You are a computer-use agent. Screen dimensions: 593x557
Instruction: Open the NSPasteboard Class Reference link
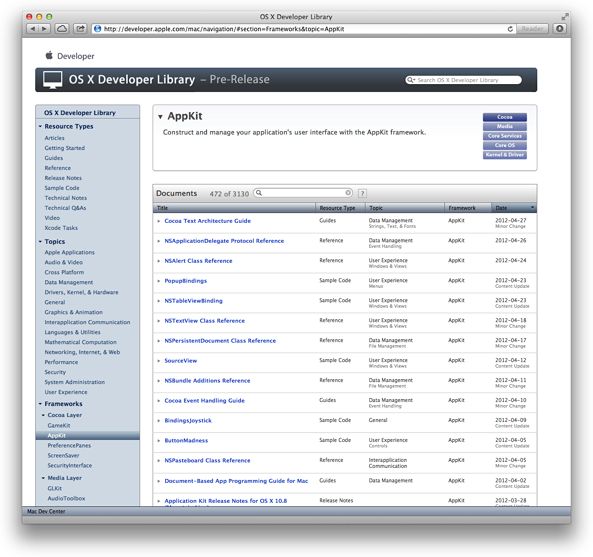207,461
